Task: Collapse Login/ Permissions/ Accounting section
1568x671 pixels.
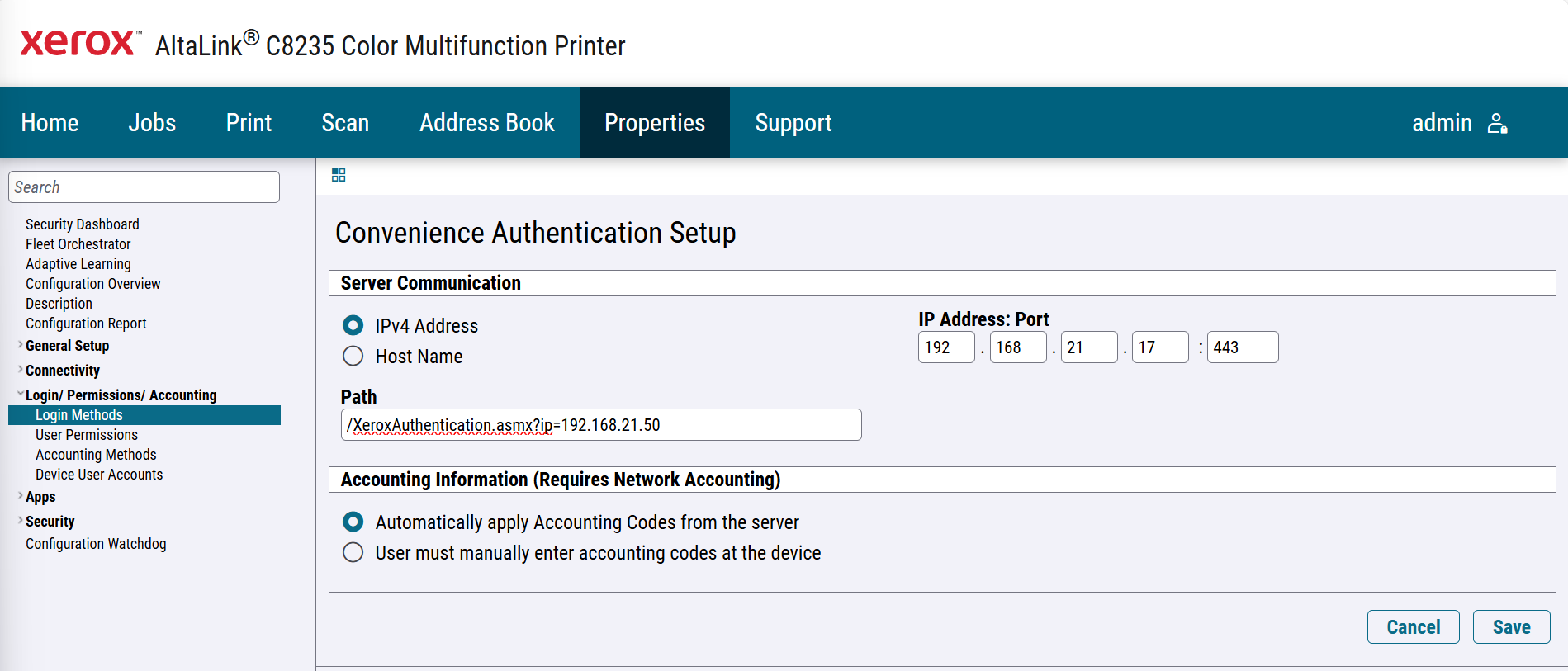Action: coord(21,395)
